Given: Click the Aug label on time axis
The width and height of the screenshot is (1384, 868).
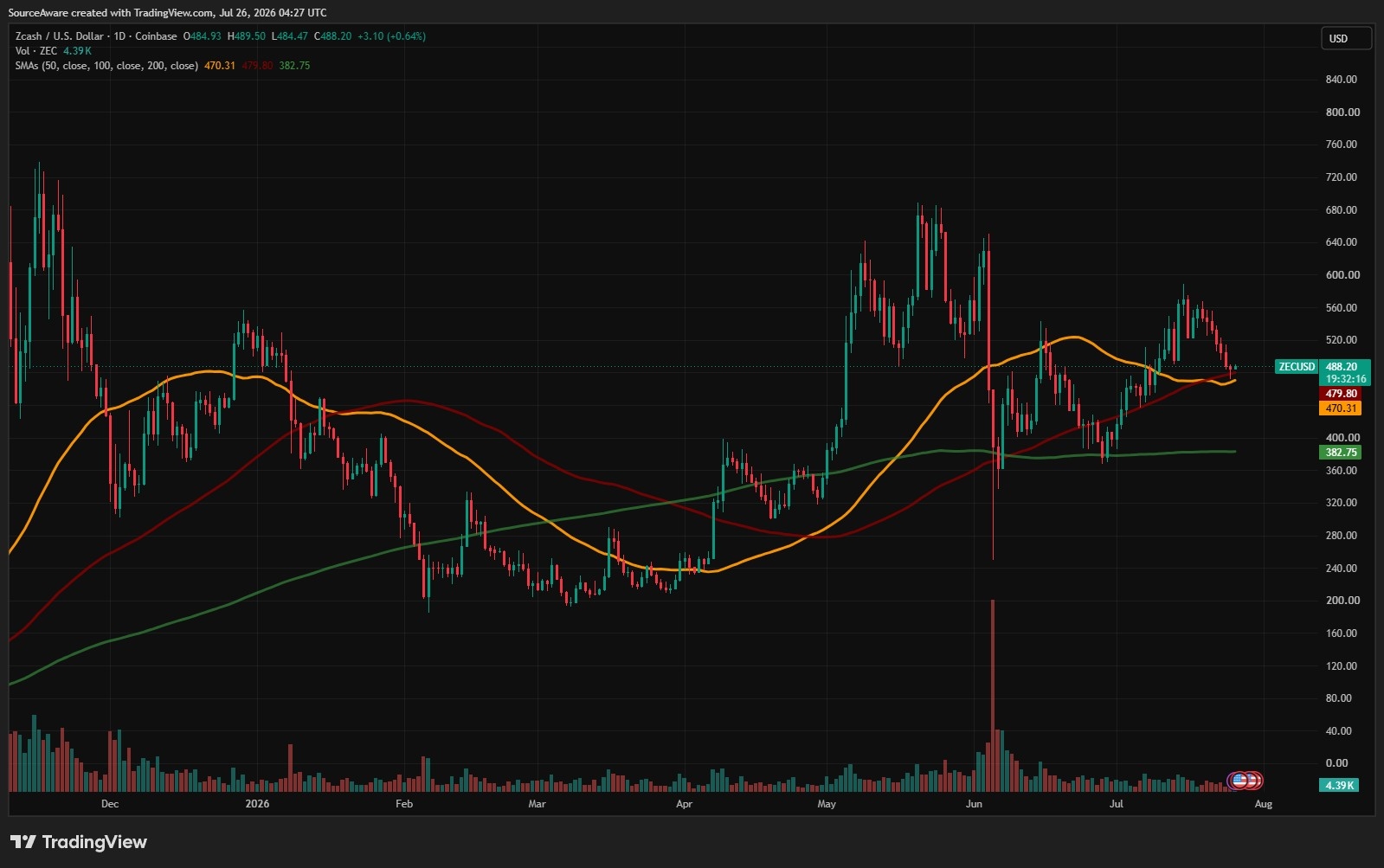Looking at the screenshot, I should tap(1263, 804).
